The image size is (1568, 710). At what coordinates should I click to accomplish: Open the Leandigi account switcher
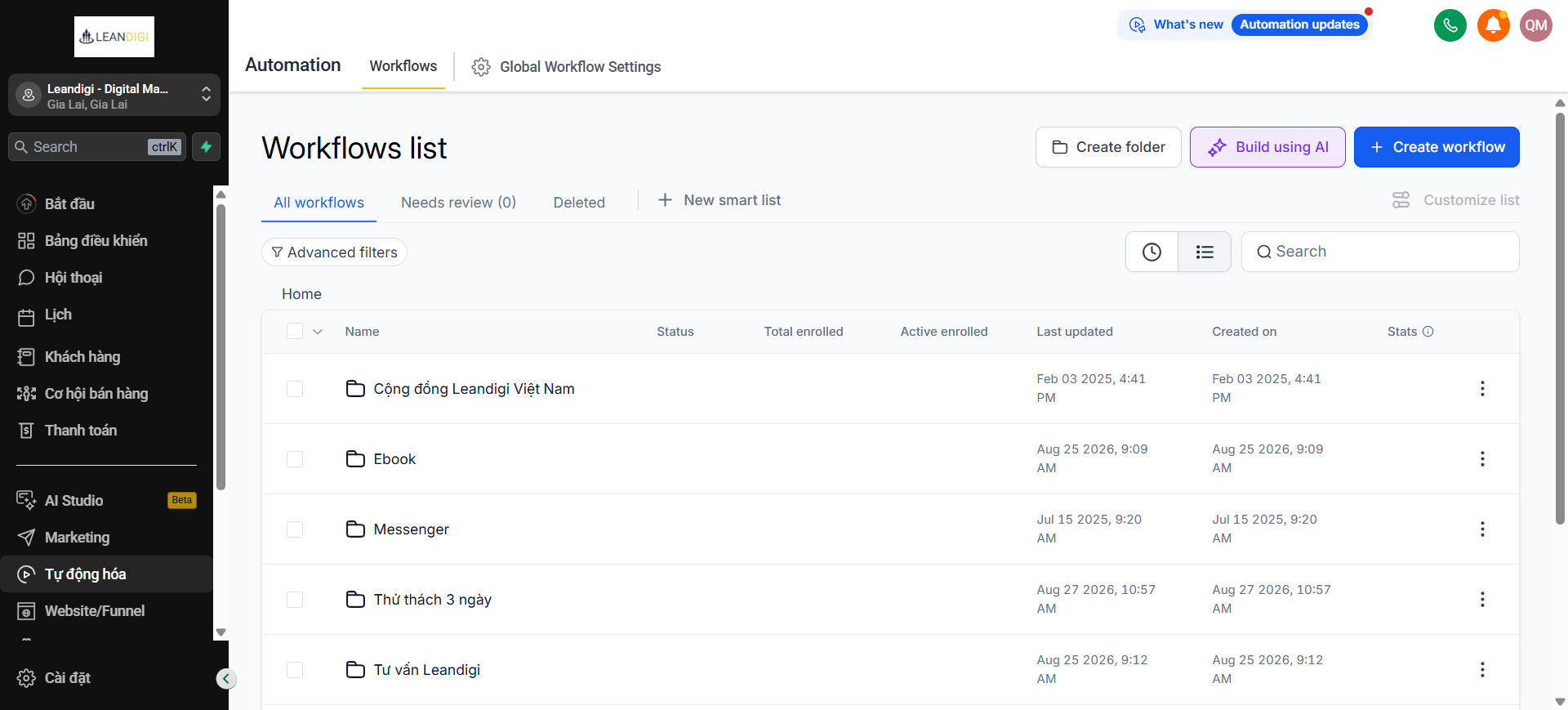click(x=114, y=96)
